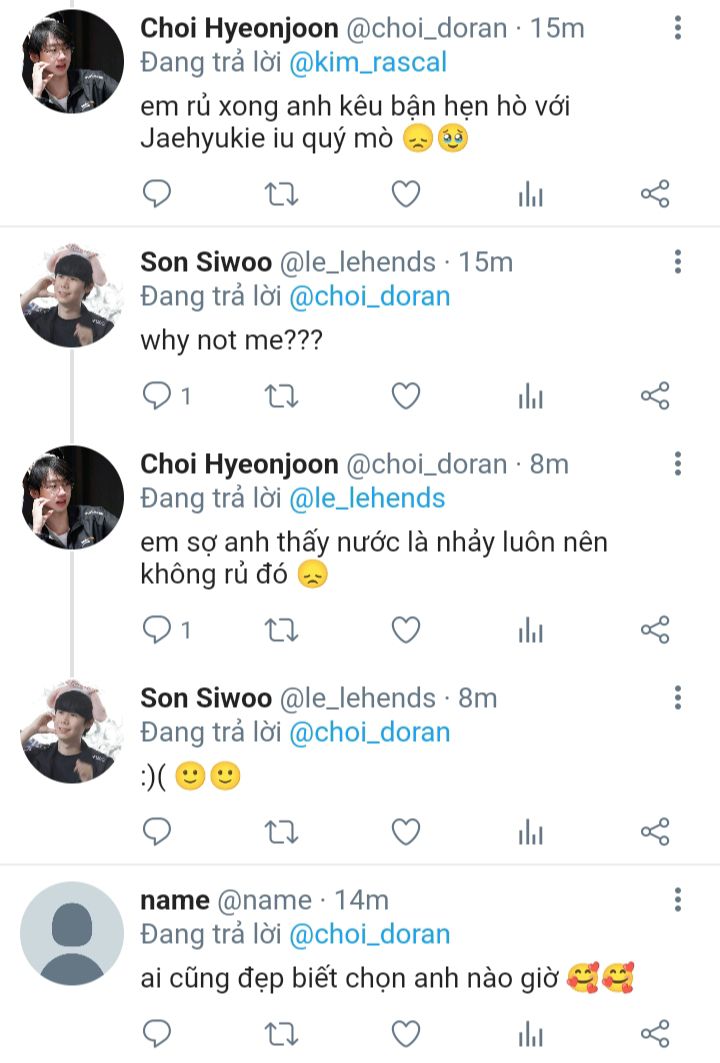Share Choi Hyeonjoon's first tweet about Jaehyukie
Viewport: 720px width, 1063px height.
(654, 194)
